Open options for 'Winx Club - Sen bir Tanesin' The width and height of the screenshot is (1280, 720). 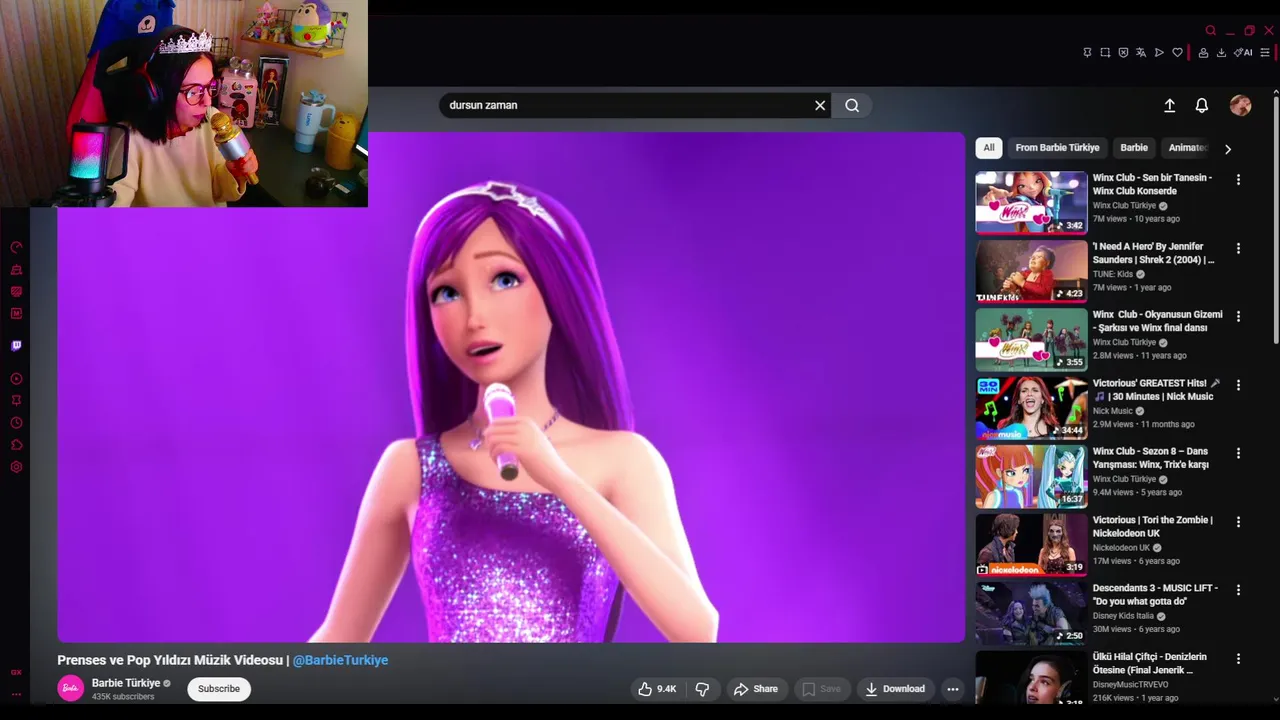pos(1238,180)
